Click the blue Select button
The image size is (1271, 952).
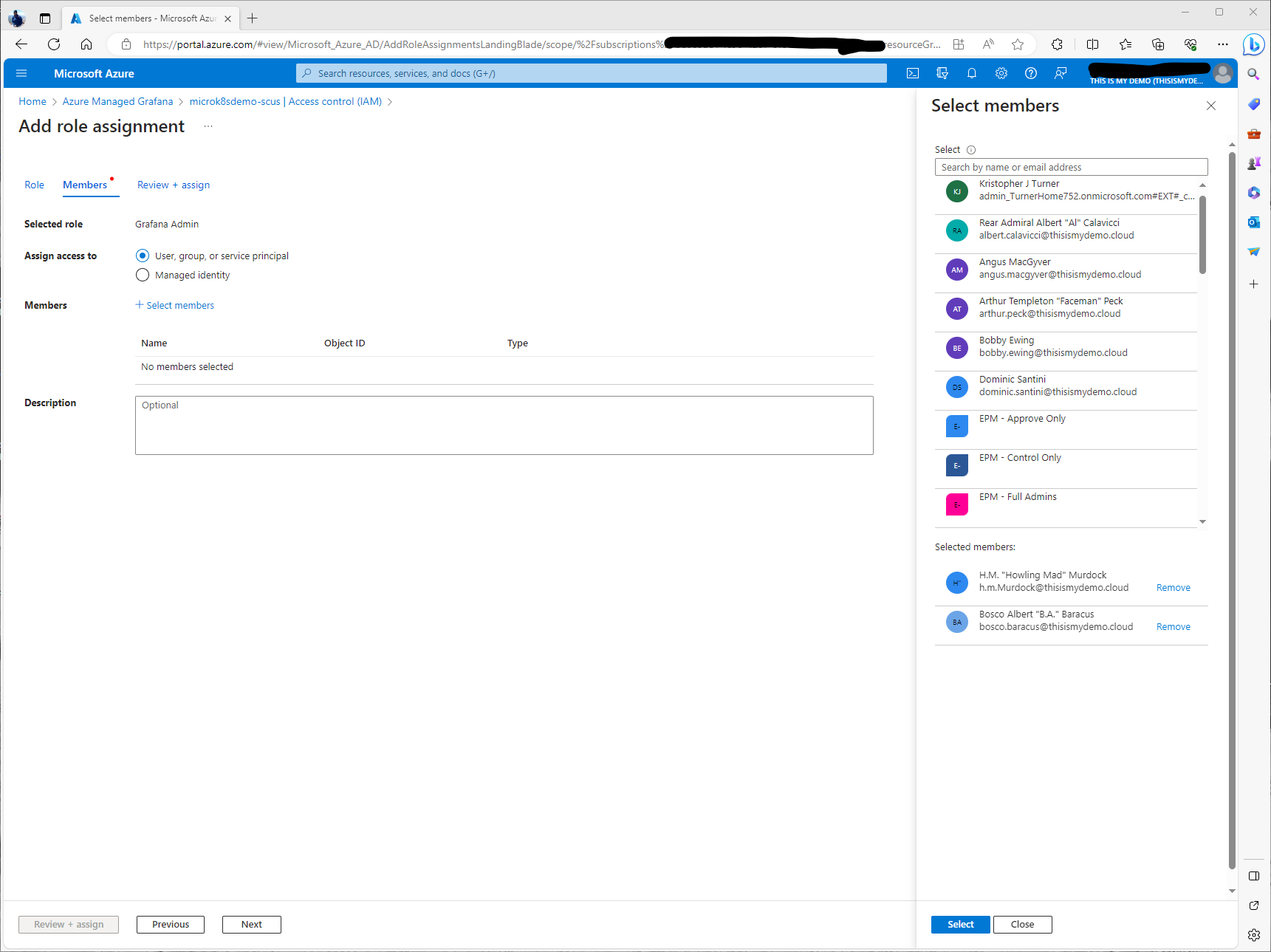(960, 924)
